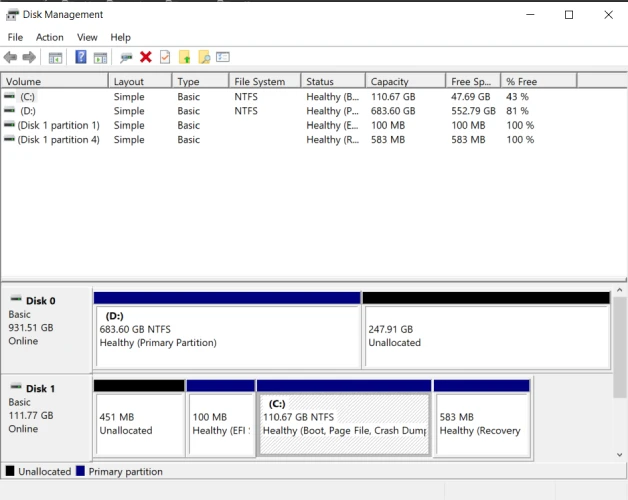
Task: Open the Action menu
Action: click(49, 37)
